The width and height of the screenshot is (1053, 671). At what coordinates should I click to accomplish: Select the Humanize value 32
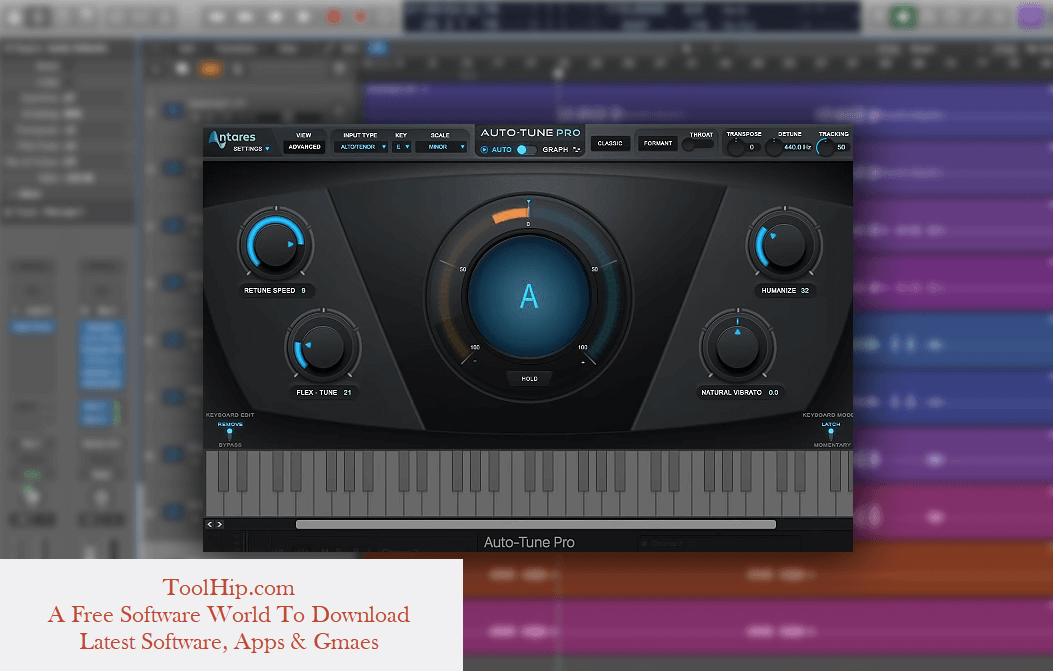point(805,290)
